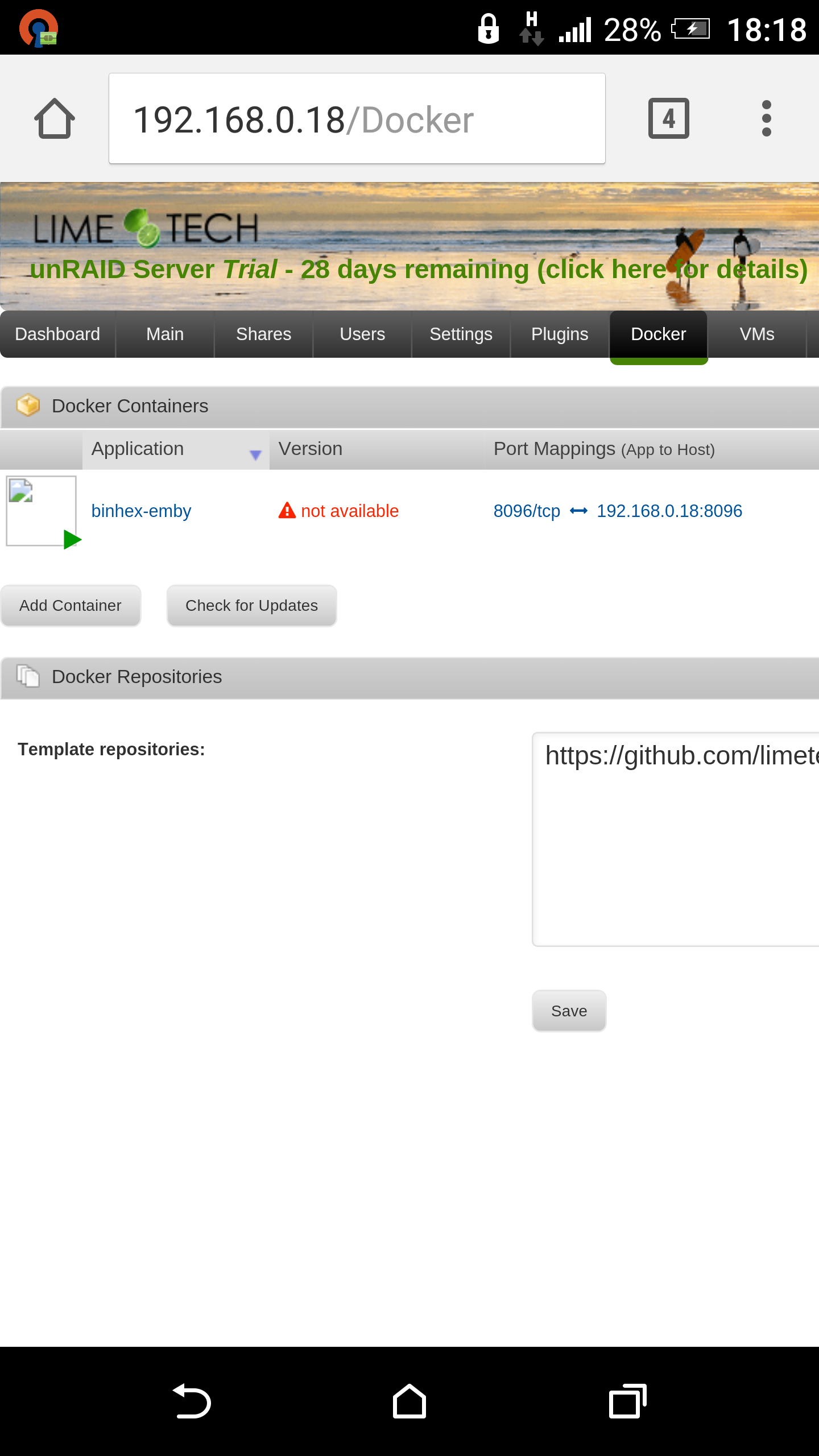Tap the Android recent apps button
Image resolution: width=819 pixels, height=1456 pixels.
click(628, 1401)
